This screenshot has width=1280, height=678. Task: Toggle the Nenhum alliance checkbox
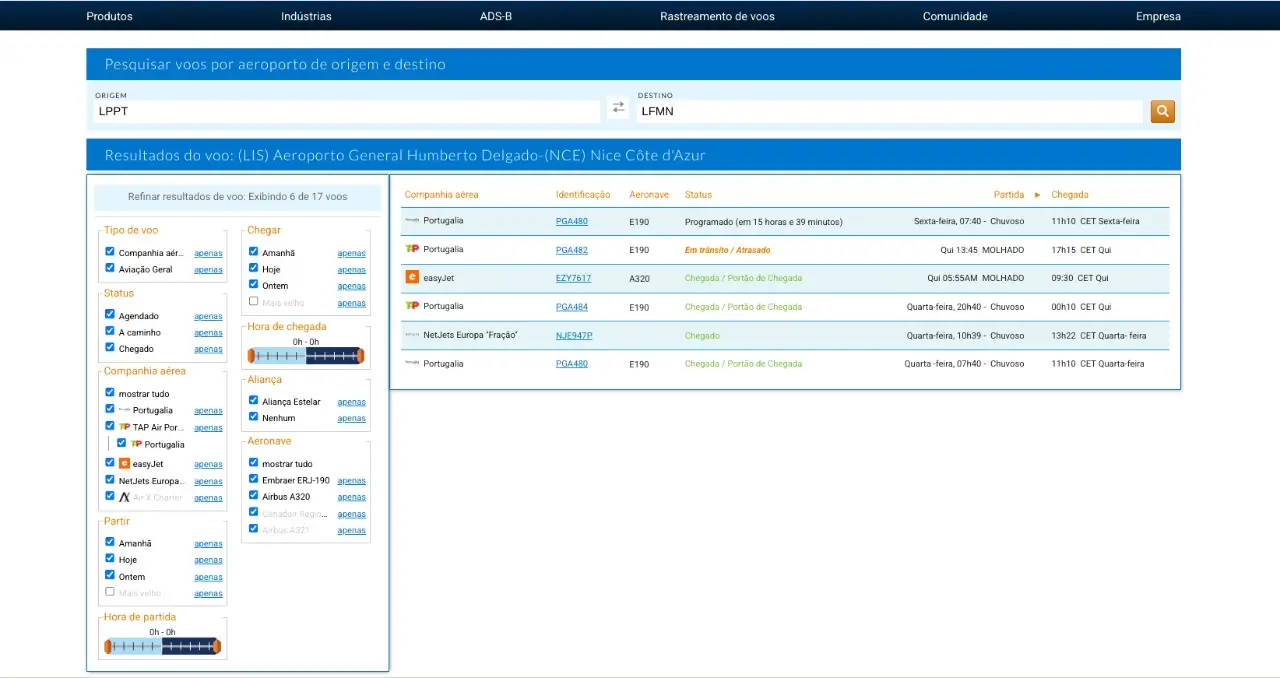pyautogui.click(x=254, y=417)
